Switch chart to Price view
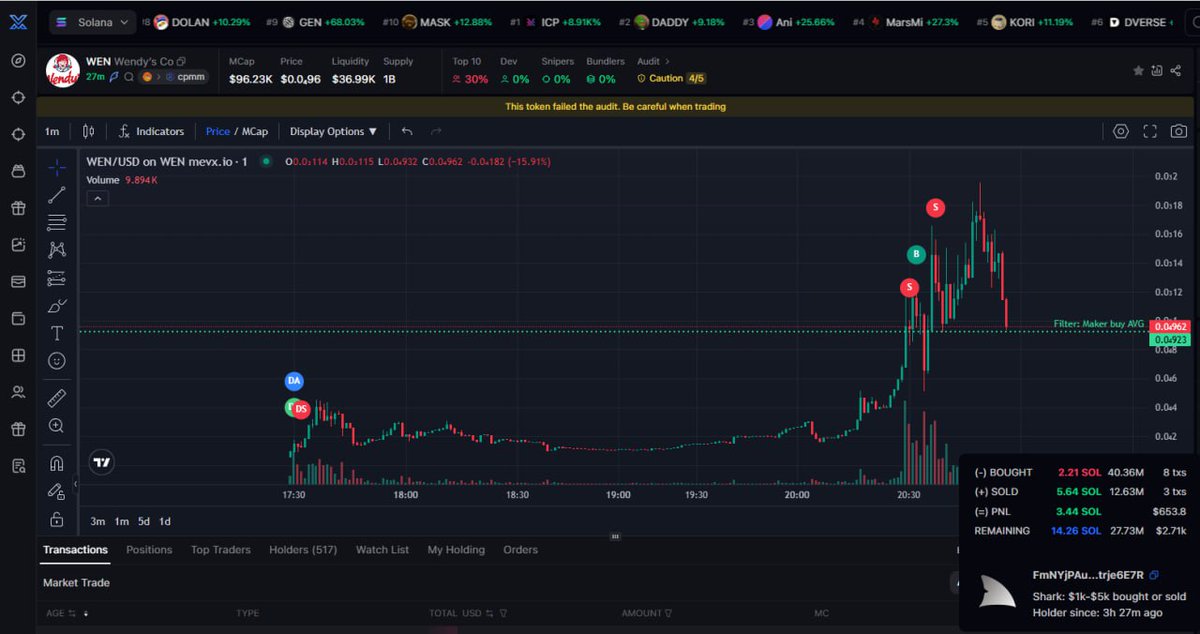Viewport: 1200px width, 634px height. [218, 131]
